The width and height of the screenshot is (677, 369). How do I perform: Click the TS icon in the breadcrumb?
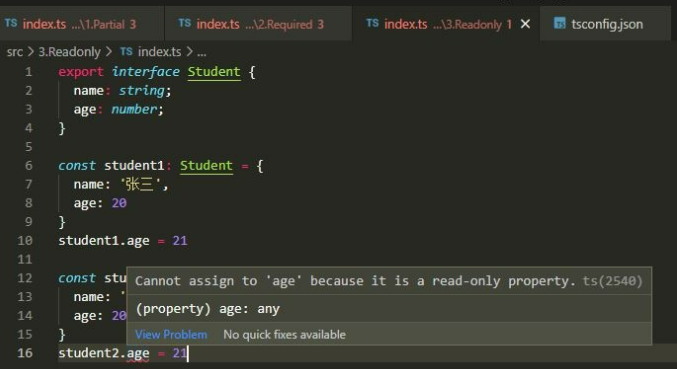pos(126,52)
